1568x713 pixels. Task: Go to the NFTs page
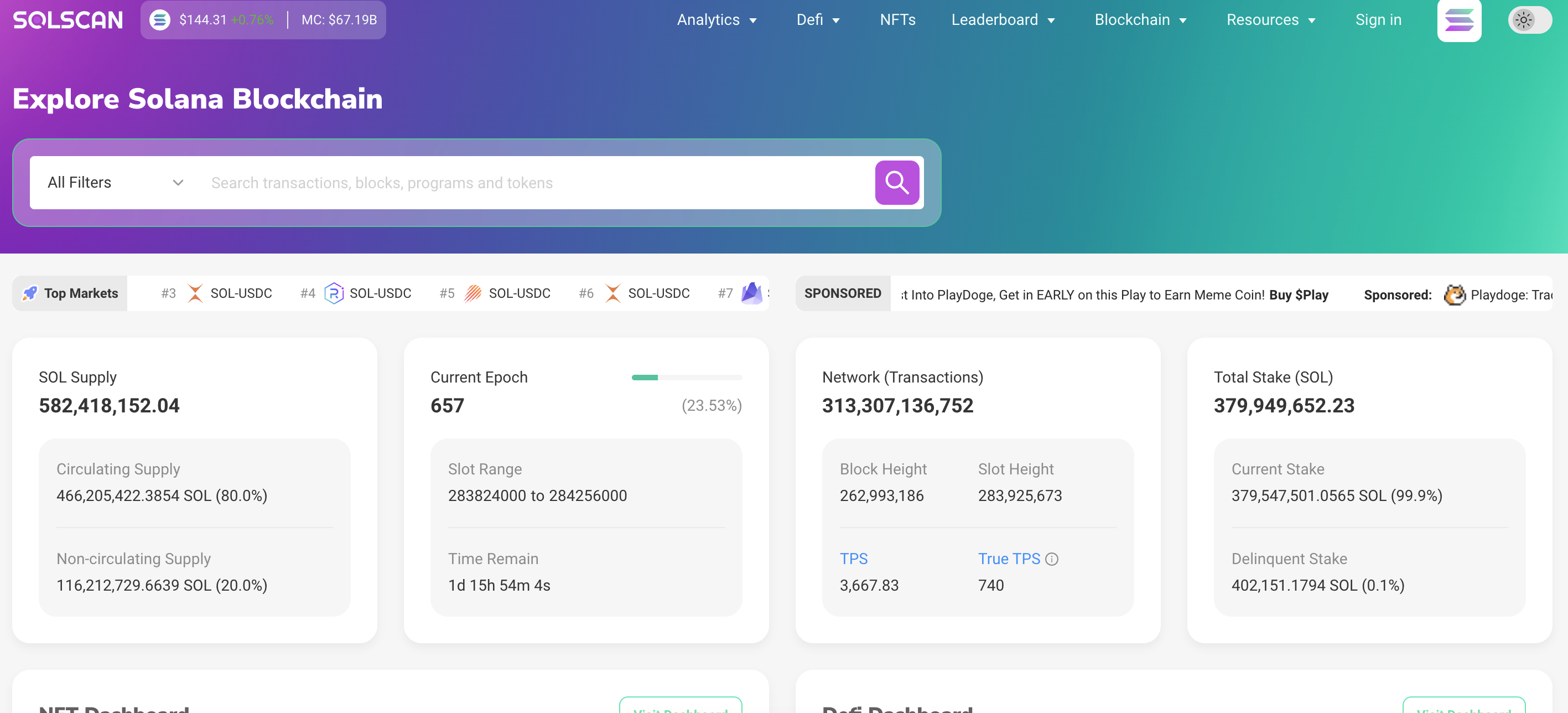[897, 20]
